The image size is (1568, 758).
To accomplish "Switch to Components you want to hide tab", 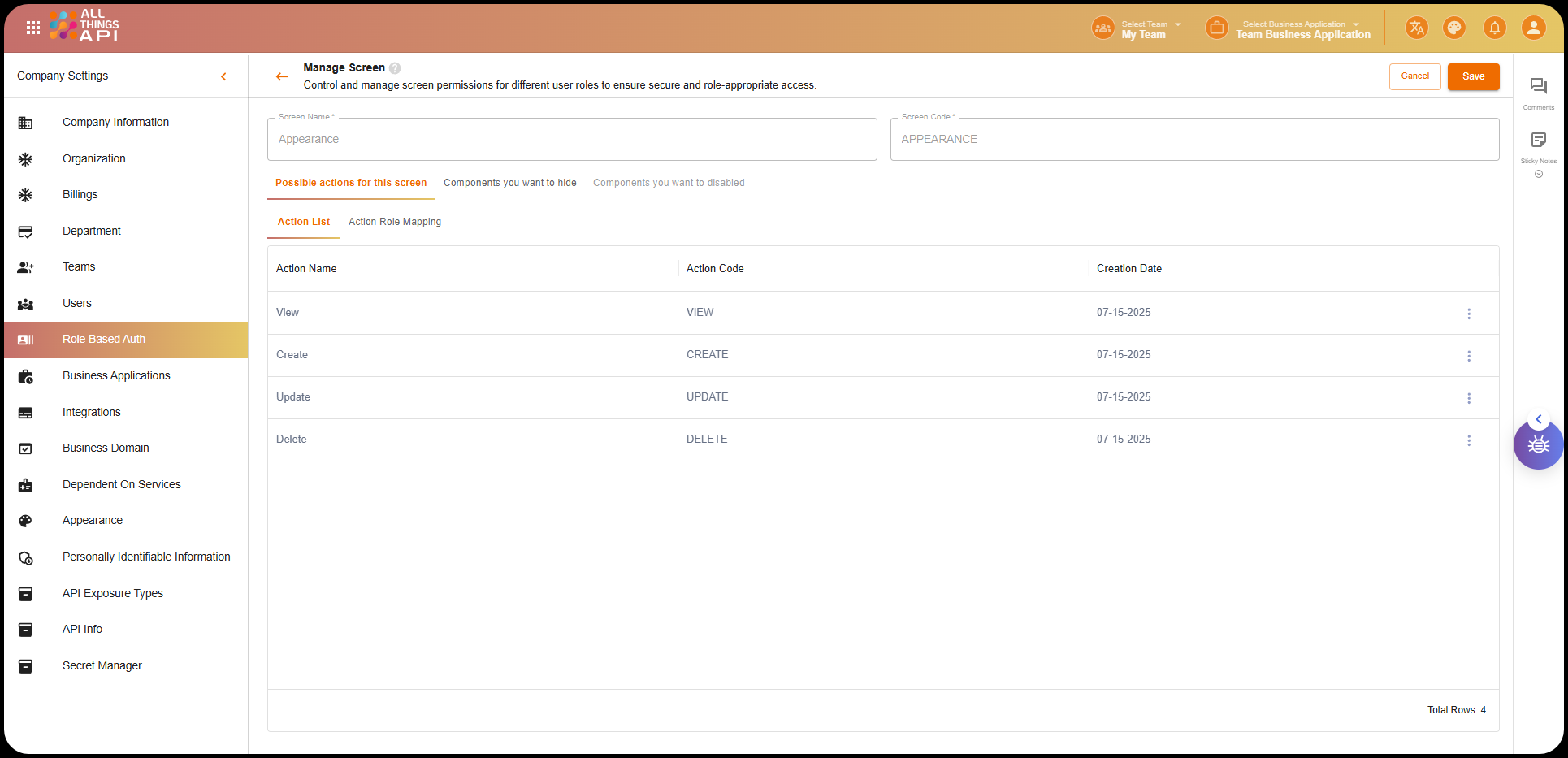I will 509,183.
